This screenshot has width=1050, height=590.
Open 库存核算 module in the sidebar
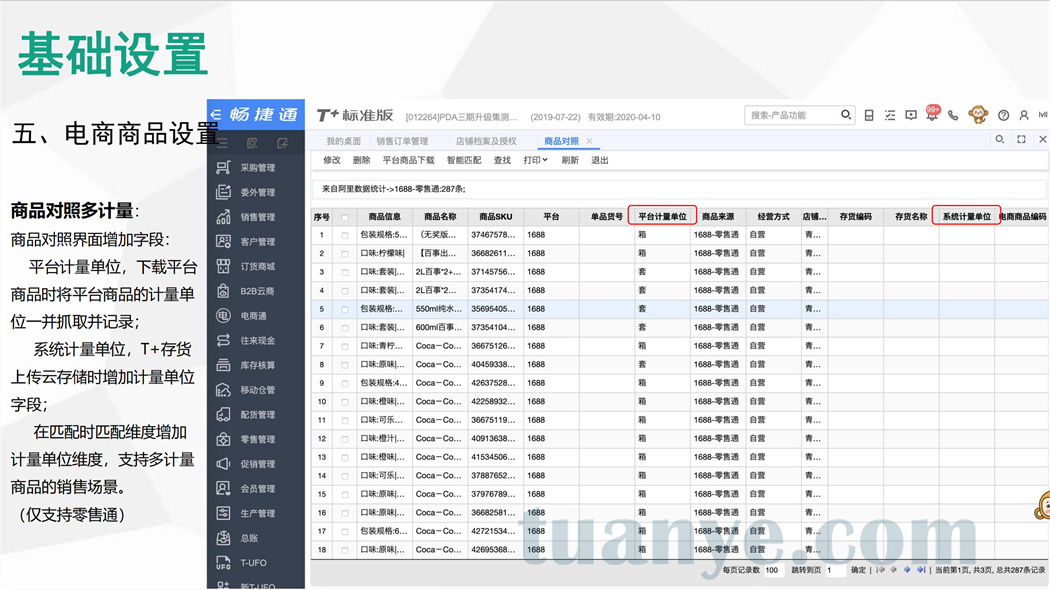256,365
